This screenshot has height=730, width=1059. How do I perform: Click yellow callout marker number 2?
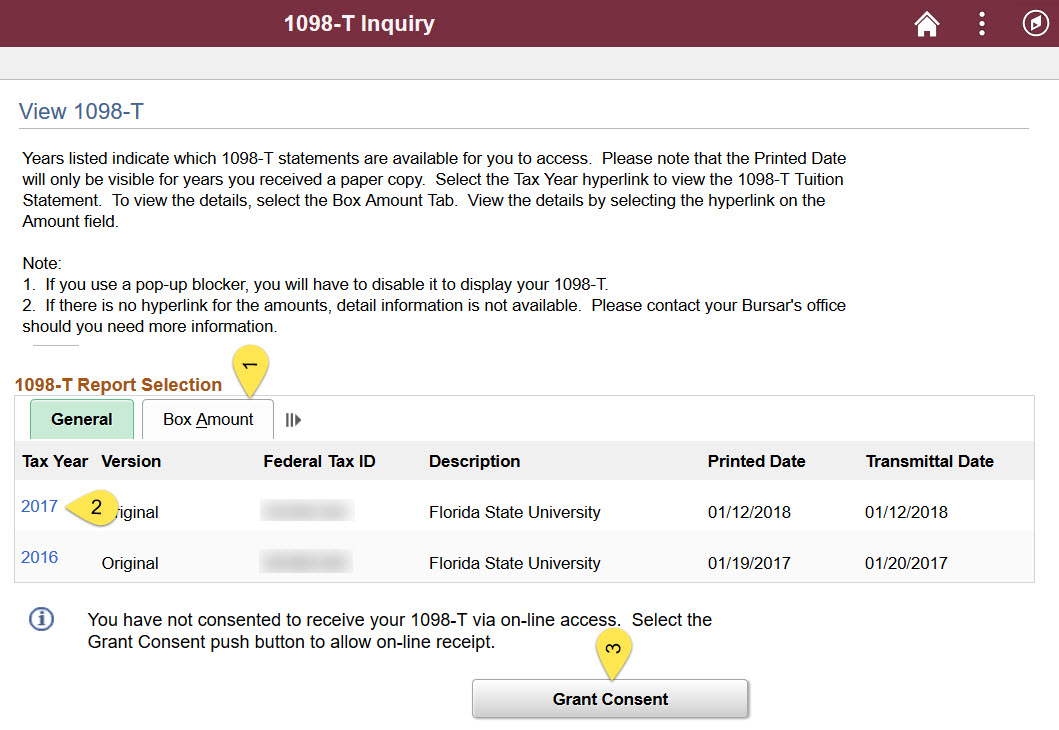(93, 507)
